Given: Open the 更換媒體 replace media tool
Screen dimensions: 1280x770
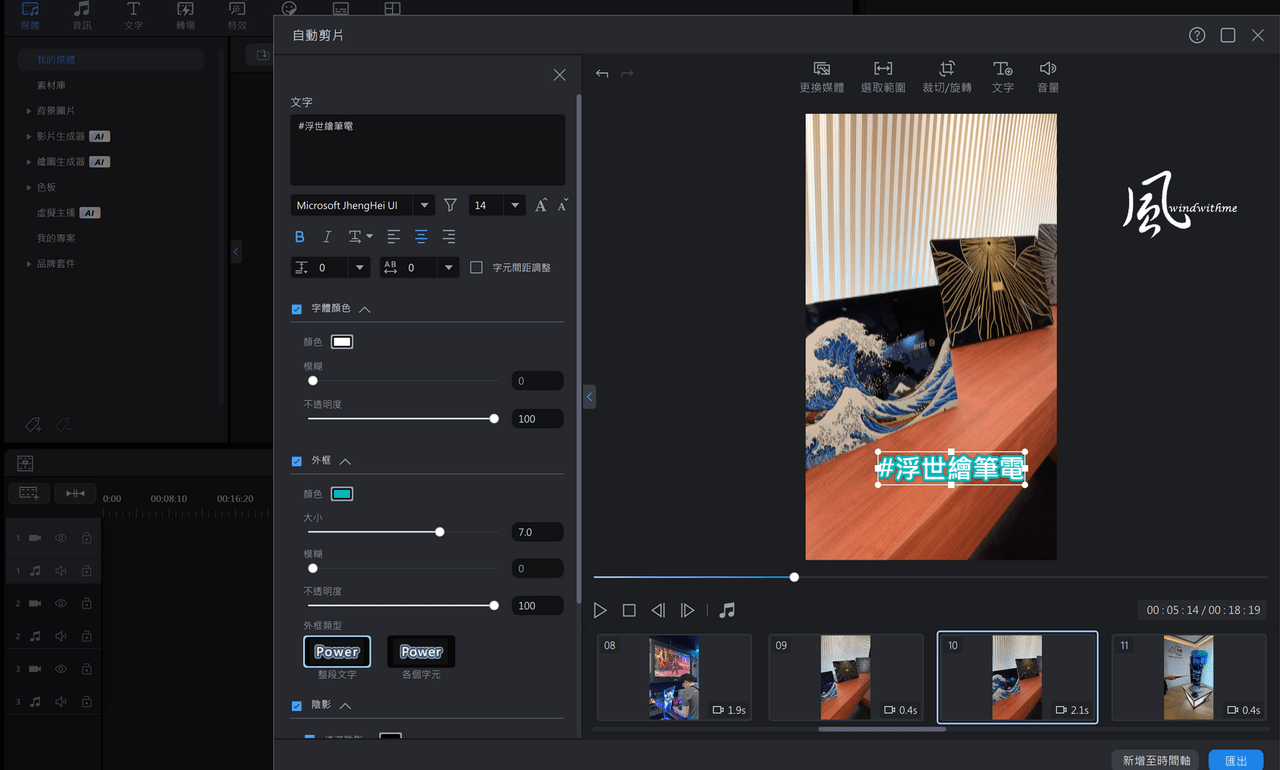Looking at the screenshot, I should 822,76.
